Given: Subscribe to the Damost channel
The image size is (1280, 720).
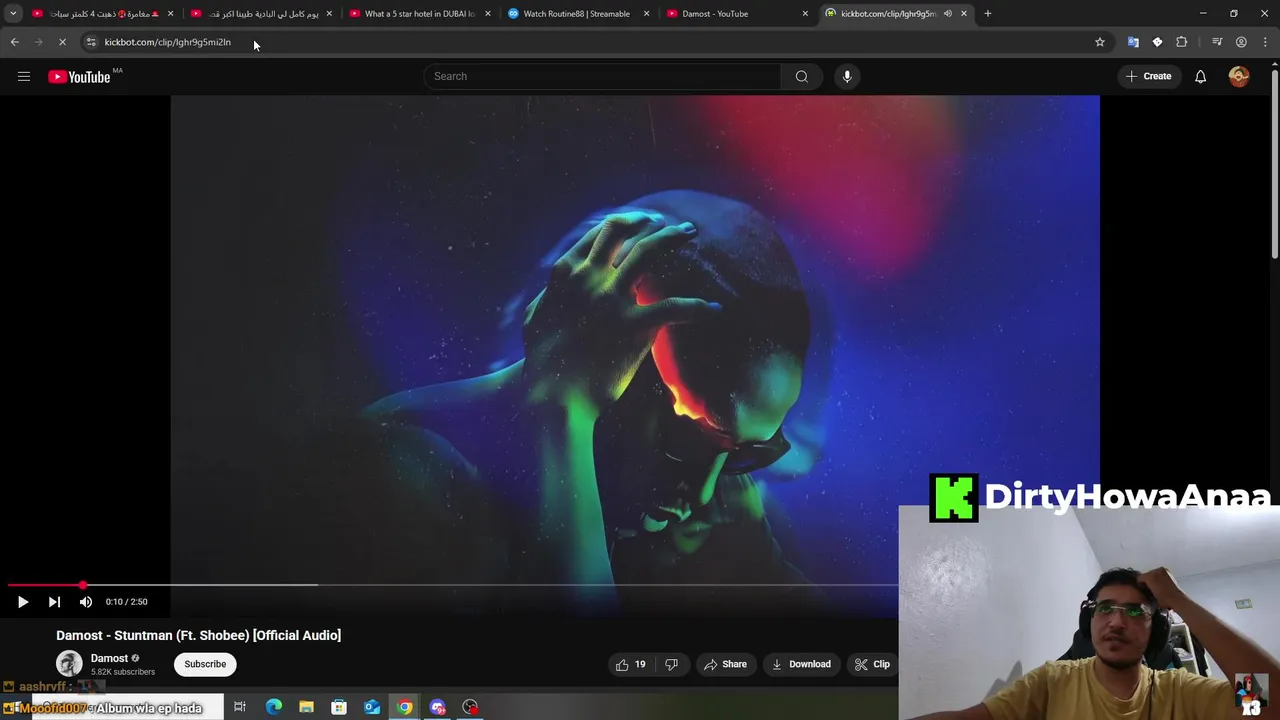Looking at the screenshot, I should [x=205, y=664].
